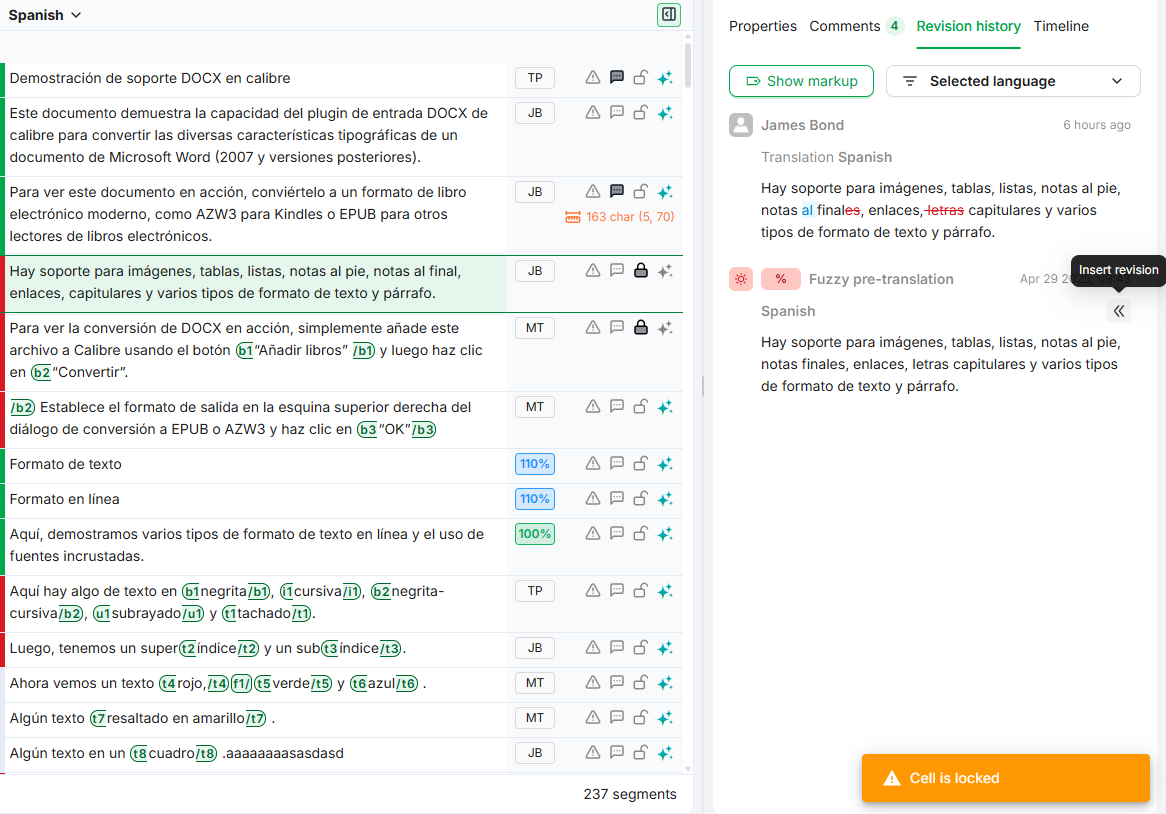Open the Spanish language dropdown

pos(45,15)
